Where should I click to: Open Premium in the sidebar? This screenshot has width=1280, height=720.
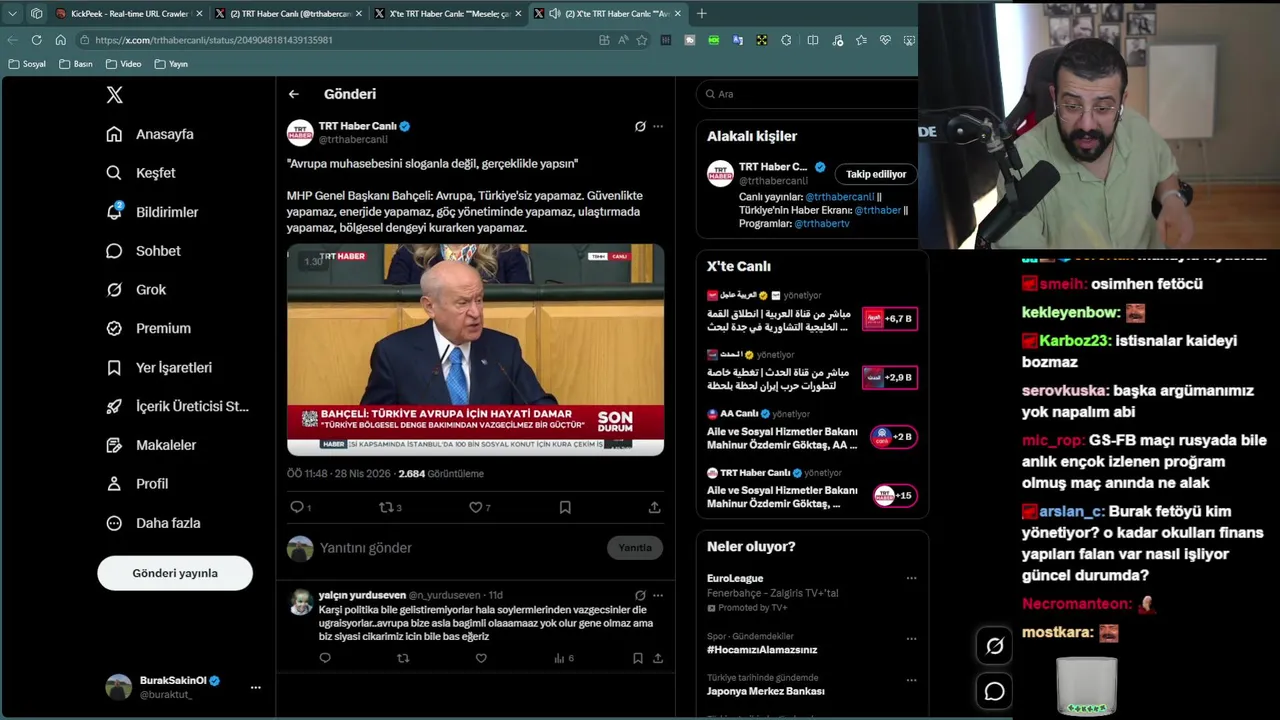(148, 328)
